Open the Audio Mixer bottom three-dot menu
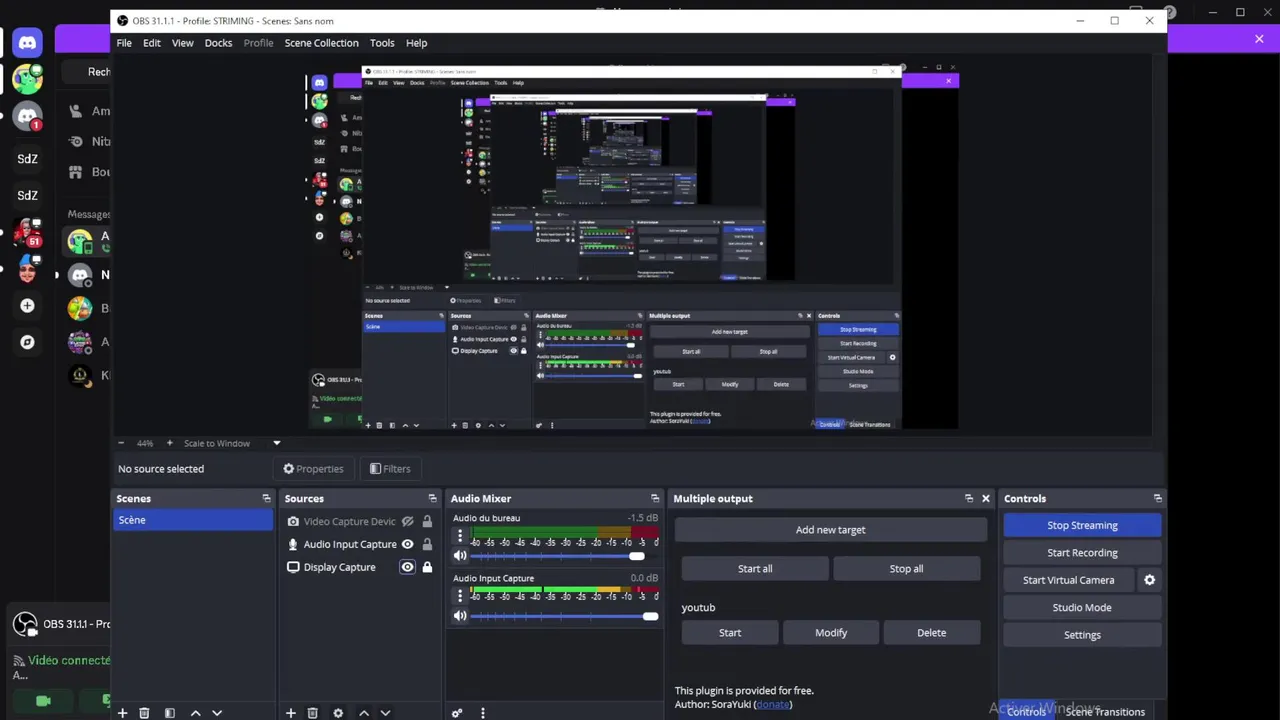The image size is (1280, 720). [482, 713]
